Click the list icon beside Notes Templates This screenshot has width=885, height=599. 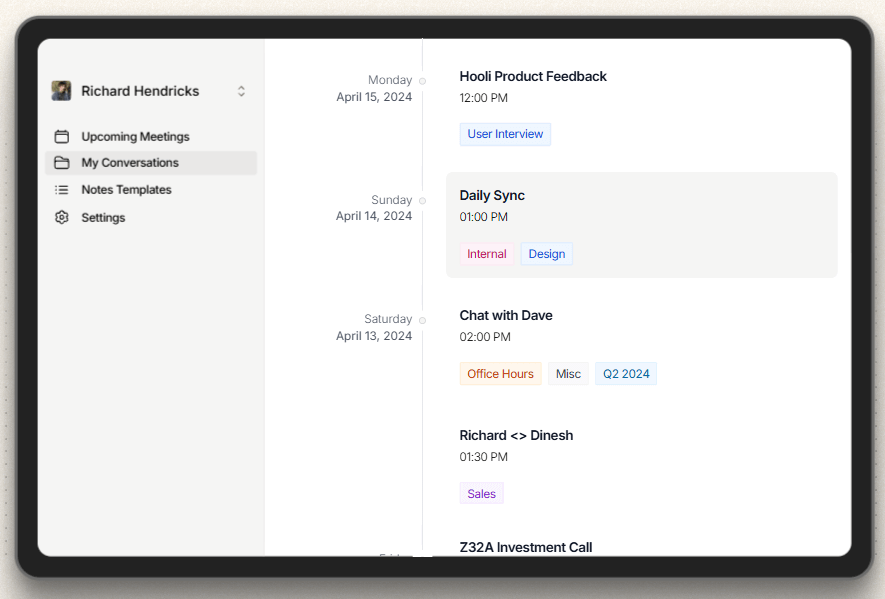pyautogui.click(x=62, y=190)
